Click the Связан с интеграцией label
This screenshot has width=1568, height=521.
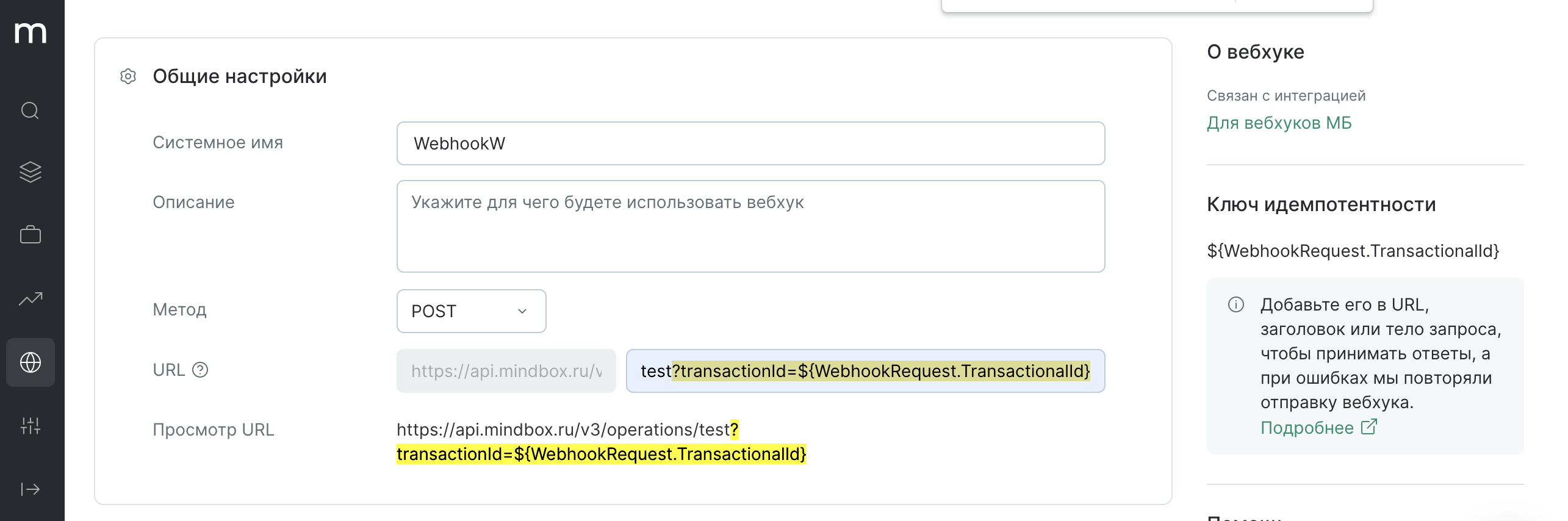coord(1286,96)
